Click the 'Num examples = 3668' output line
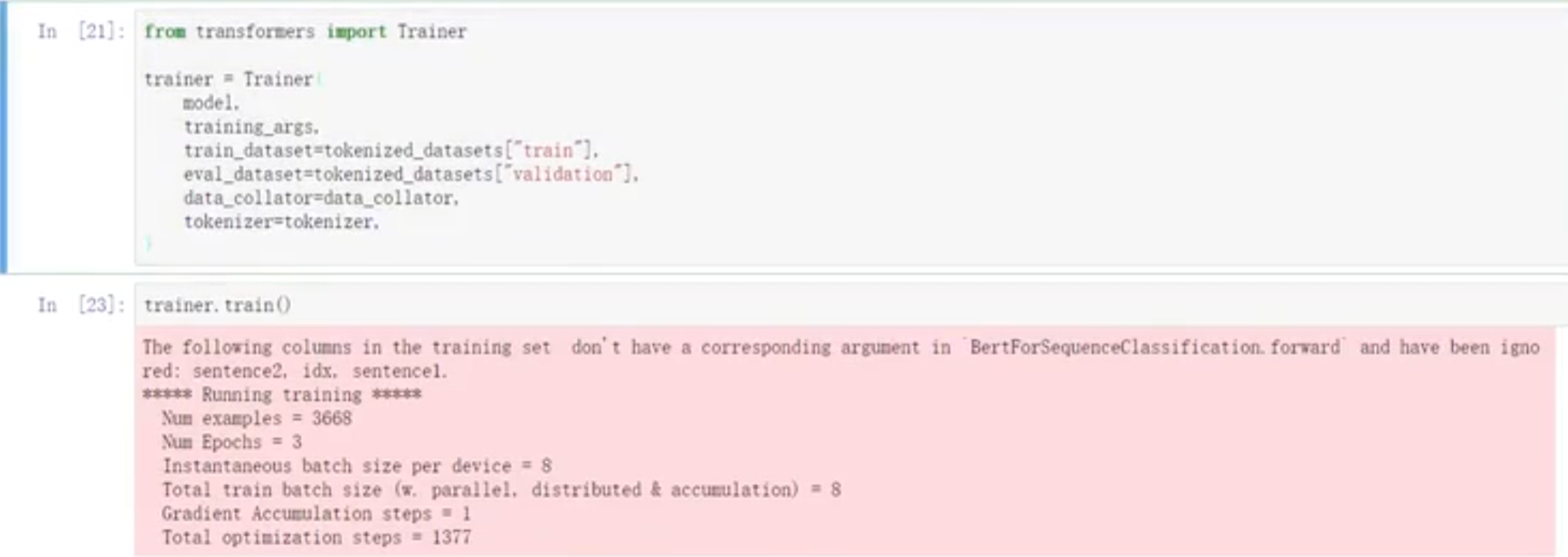Image resolution: width=1568 pixels, height=557 pixels. click(256, 419)
